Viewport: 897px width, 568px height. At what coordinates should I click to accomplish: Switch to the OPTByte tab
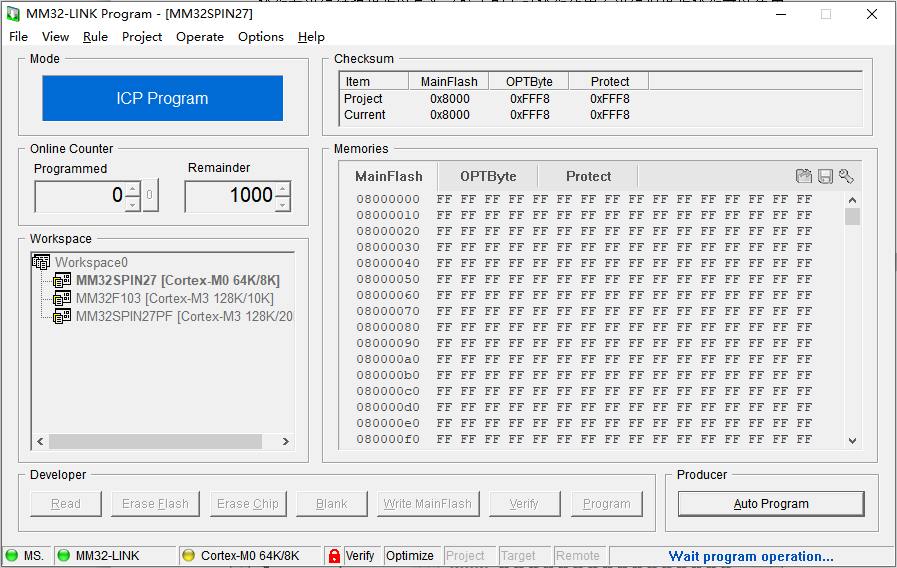[488, 176]
